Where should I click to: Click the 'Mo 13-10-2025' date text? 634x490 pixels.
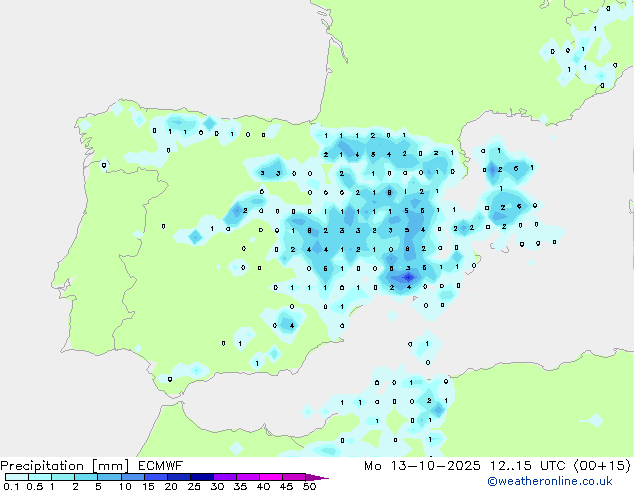pyautogui.click(x=422, y=466)
